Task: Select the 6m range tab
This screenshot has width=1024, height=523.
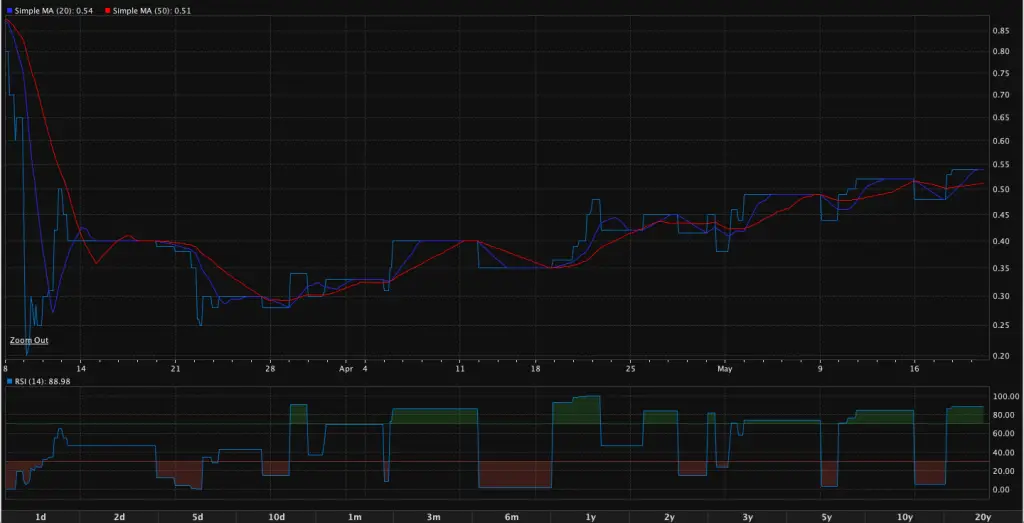Action: pyautogui.click(x=512, y=516)
